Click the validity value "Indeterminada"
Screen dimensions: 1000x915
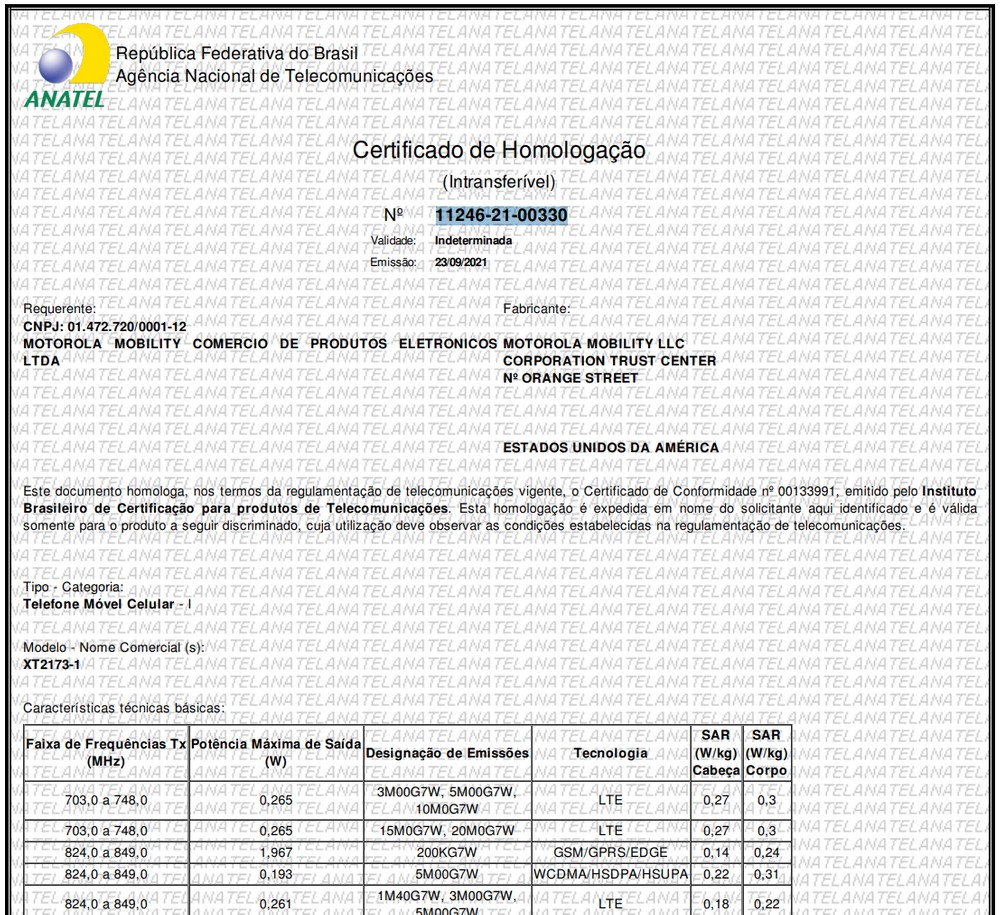pos(473,241)
